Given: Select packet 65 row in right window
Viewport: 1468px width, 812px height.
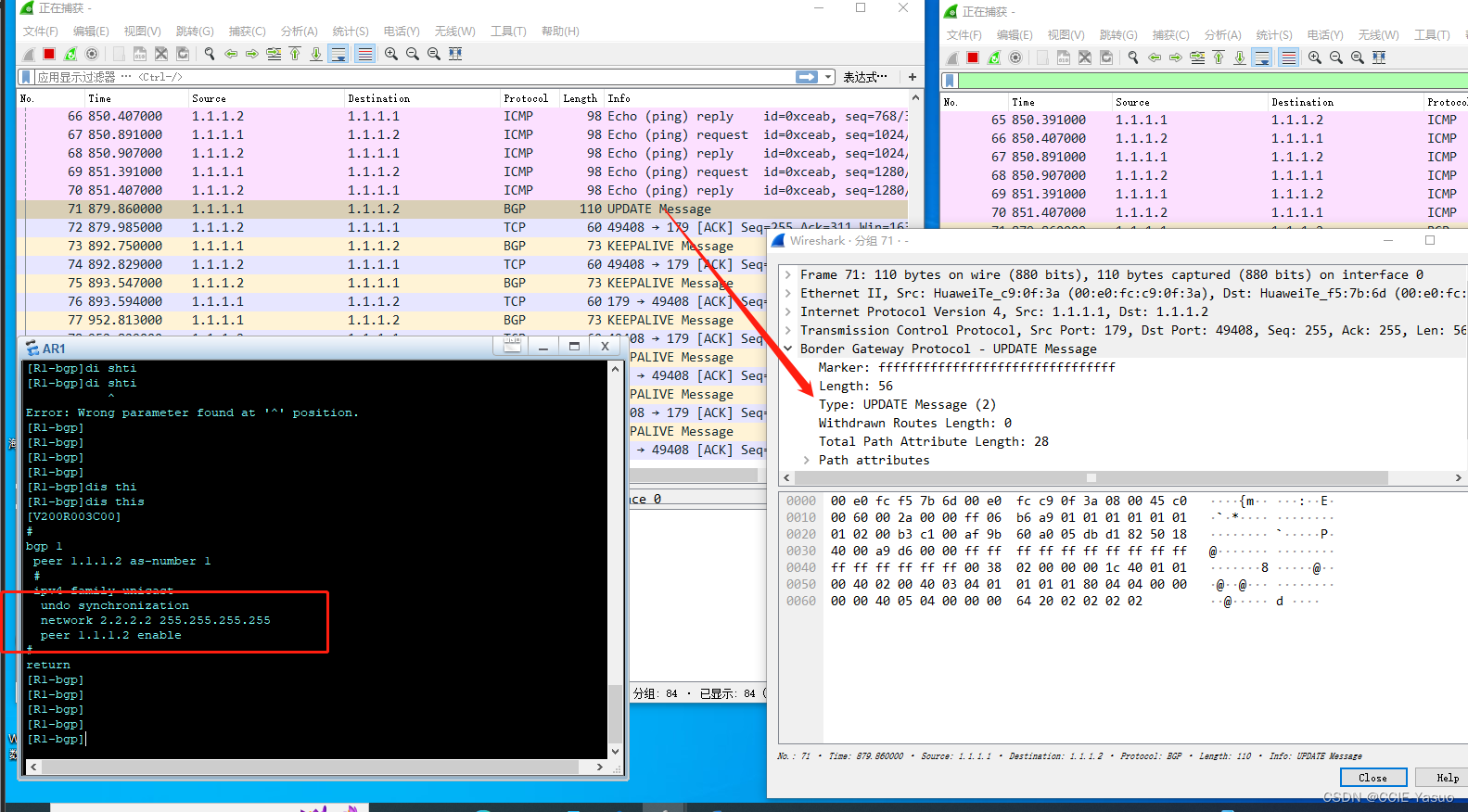Looking at the screenshot, I should pos(1204,120).
